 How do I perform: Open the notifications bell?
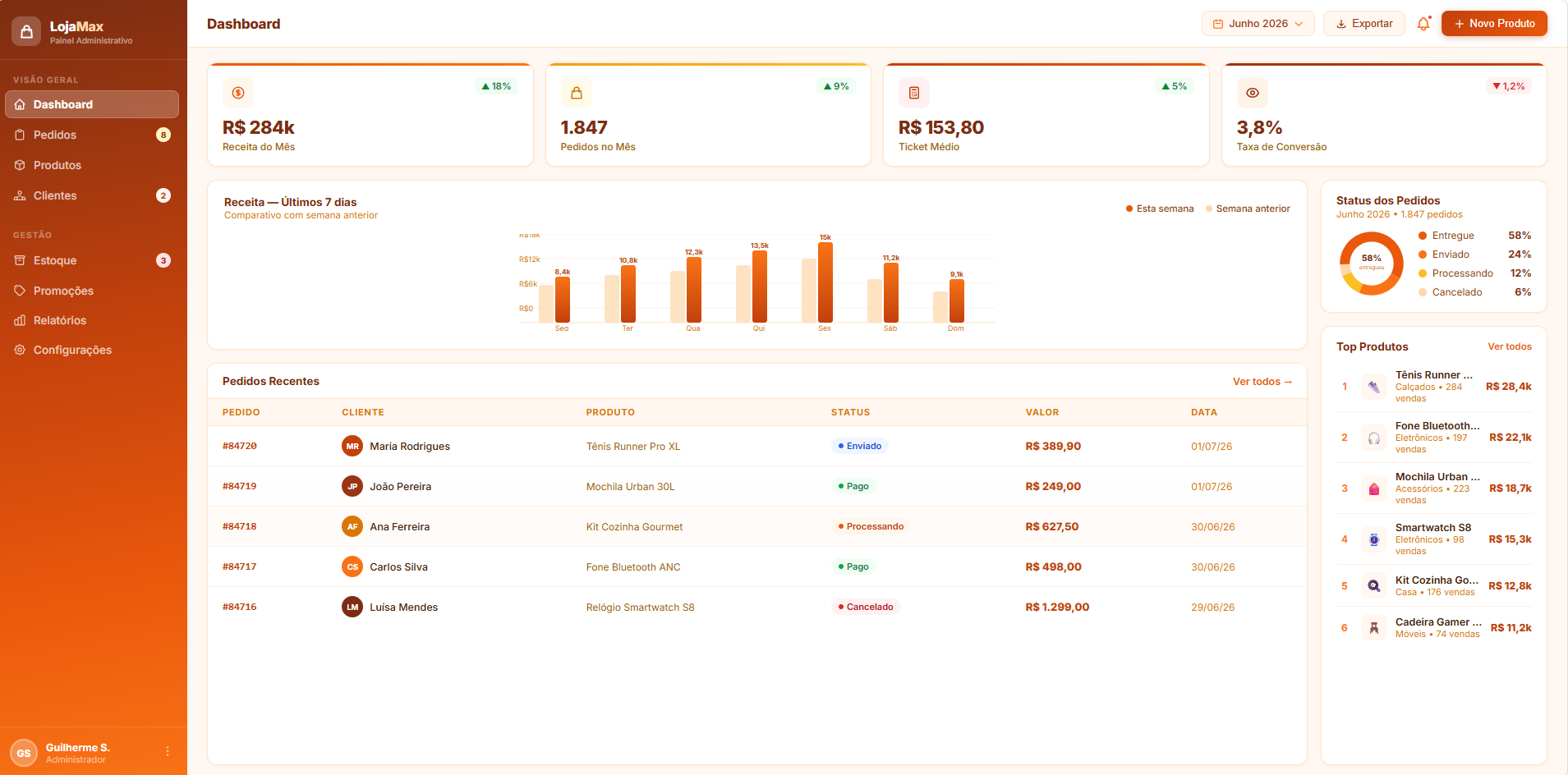pos(1423,24)
